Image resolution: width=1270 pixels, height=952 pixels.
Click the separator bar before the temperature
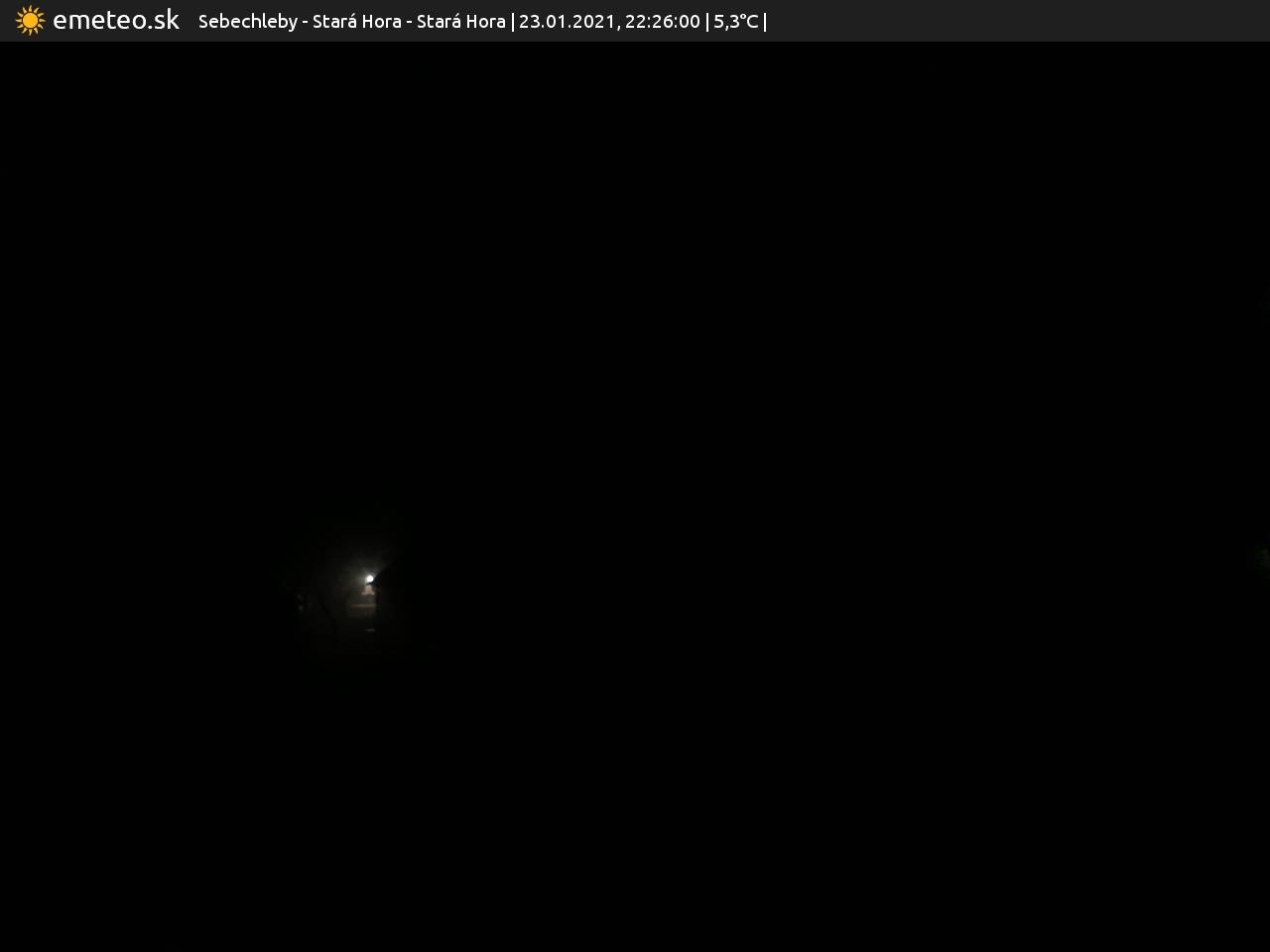tap(706, 22)
